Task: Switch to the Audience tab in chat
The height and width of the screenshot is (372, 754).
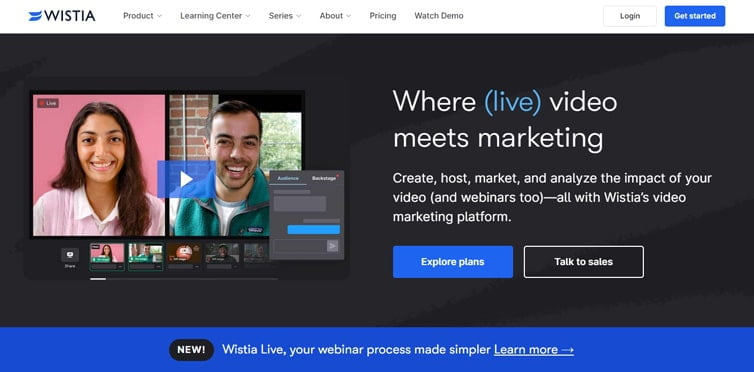Action: coord(288,178)
